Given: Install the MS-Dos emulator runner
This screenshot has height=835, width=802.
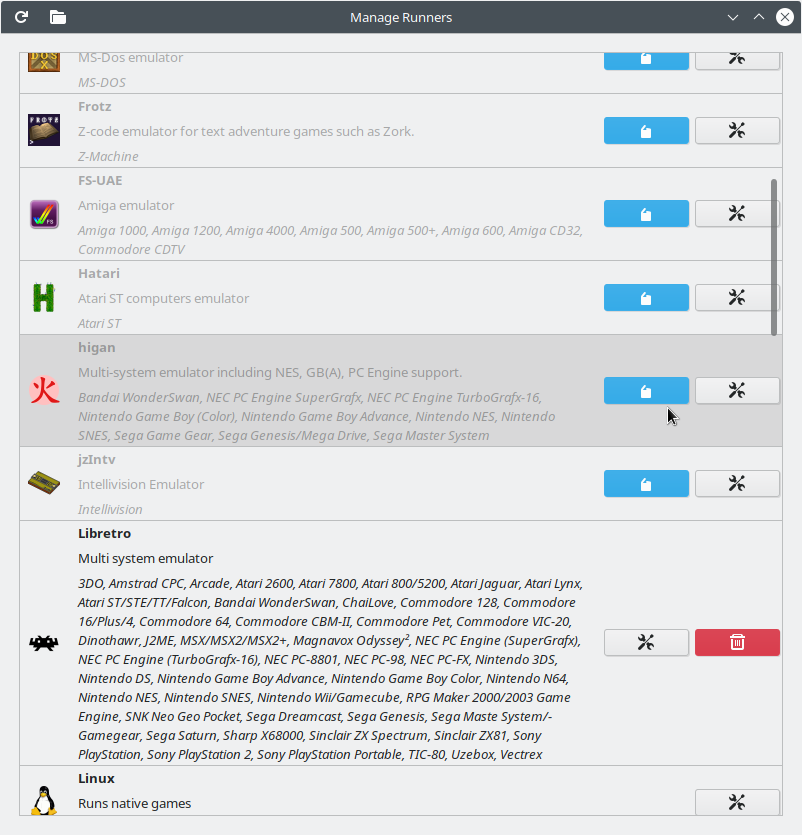Looking at the screenshot, I should [x=646, y=61].
